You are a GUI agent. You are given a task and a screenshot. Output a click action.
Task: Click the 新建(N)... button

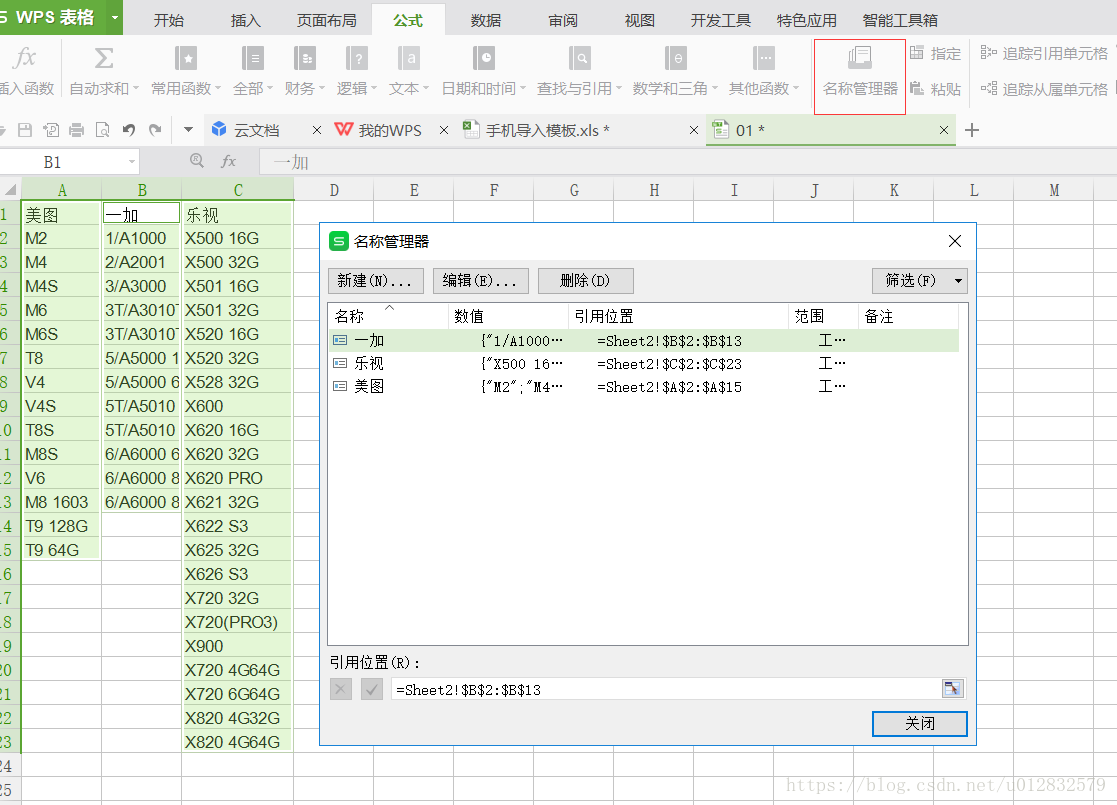pos(375,281)
